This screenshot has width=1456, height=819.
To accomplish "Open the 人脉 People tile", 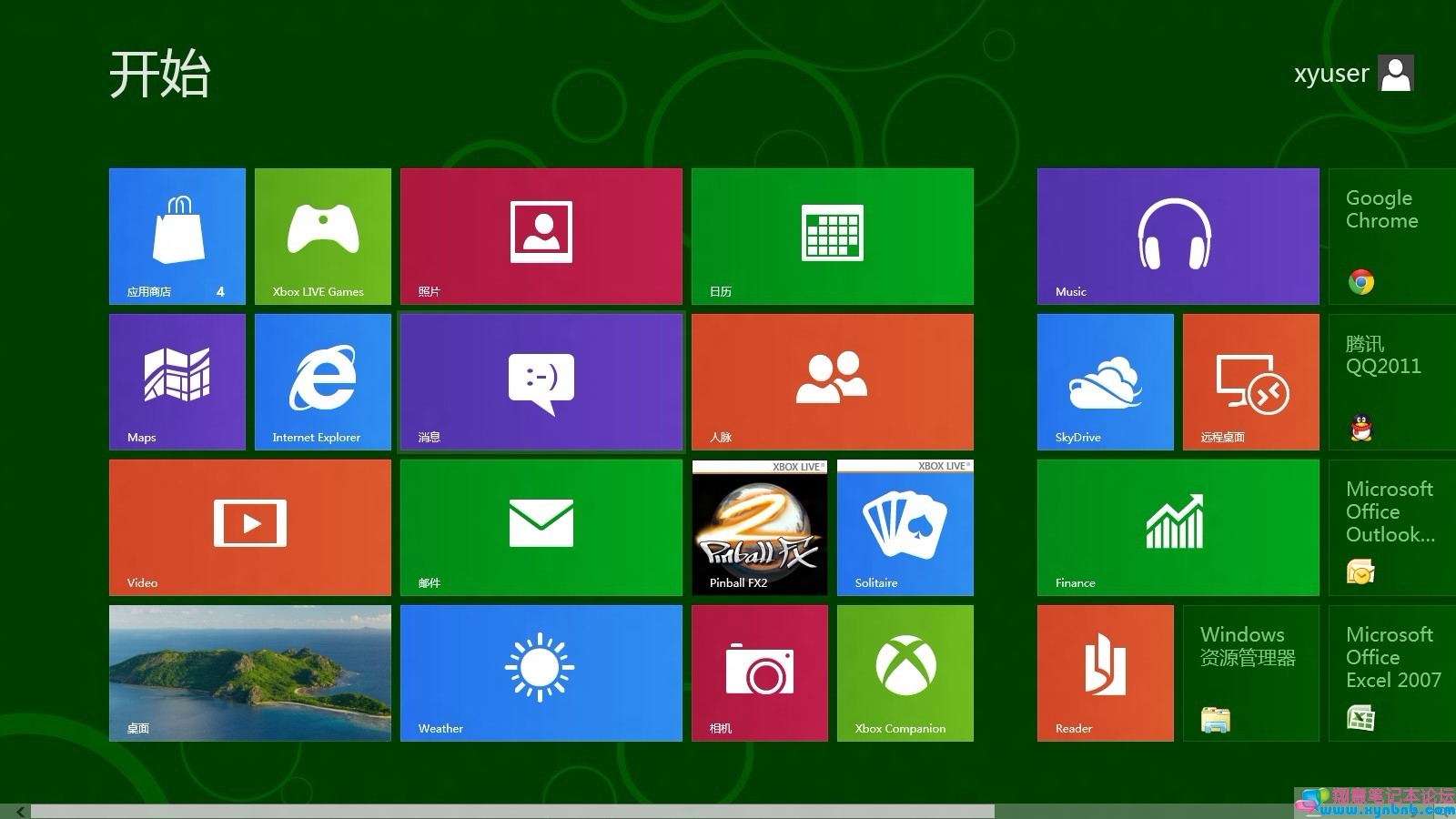I will (x=833, y=382).
